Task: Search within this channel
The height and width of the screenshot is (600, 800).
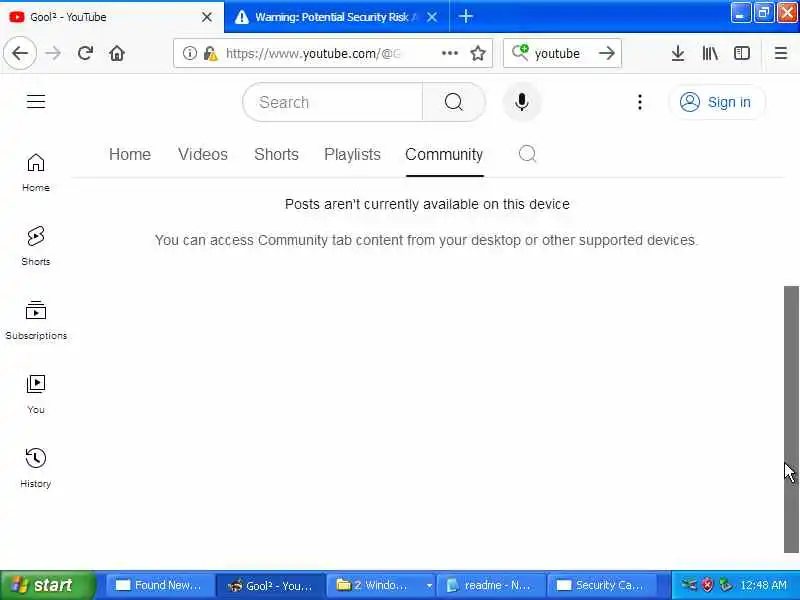Action: 527,154
